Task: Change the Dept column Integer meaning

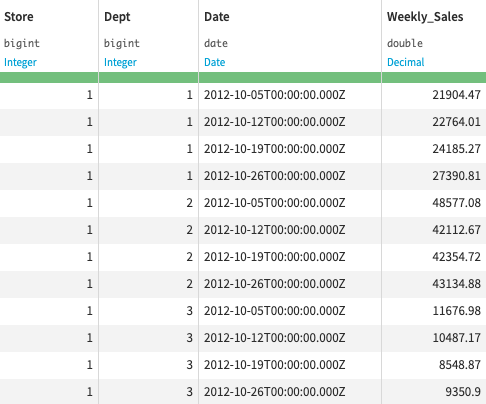Action: tap(120, 62)
